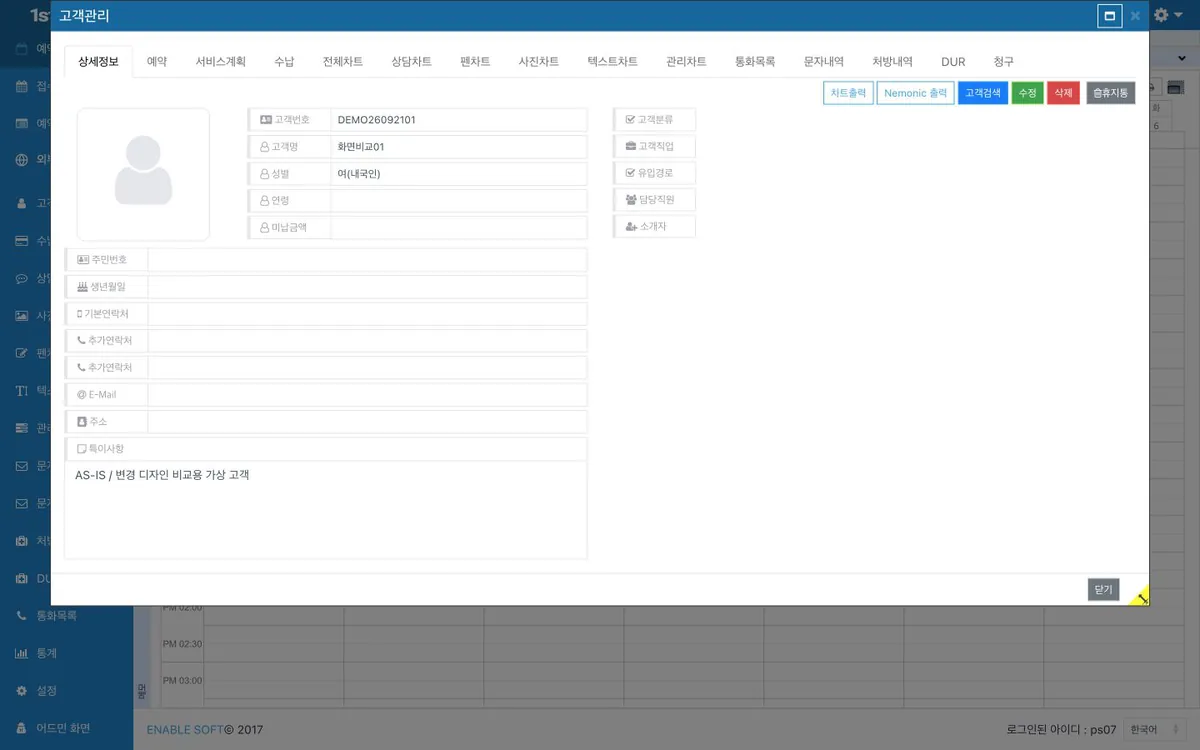Click the 고객분류 label with the checkmark icon

(655, 120)
